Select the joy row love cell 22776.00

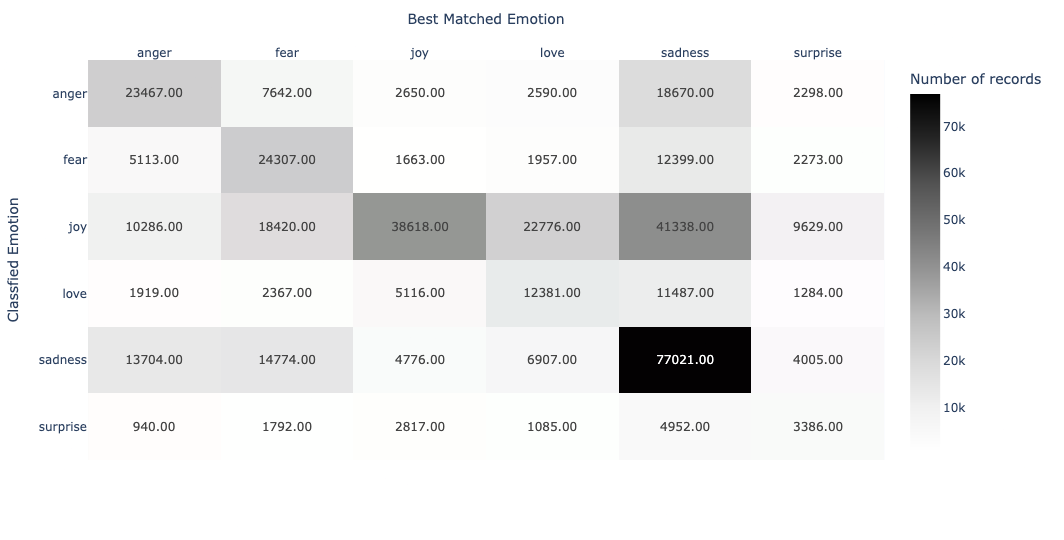(x=552, y=227)
